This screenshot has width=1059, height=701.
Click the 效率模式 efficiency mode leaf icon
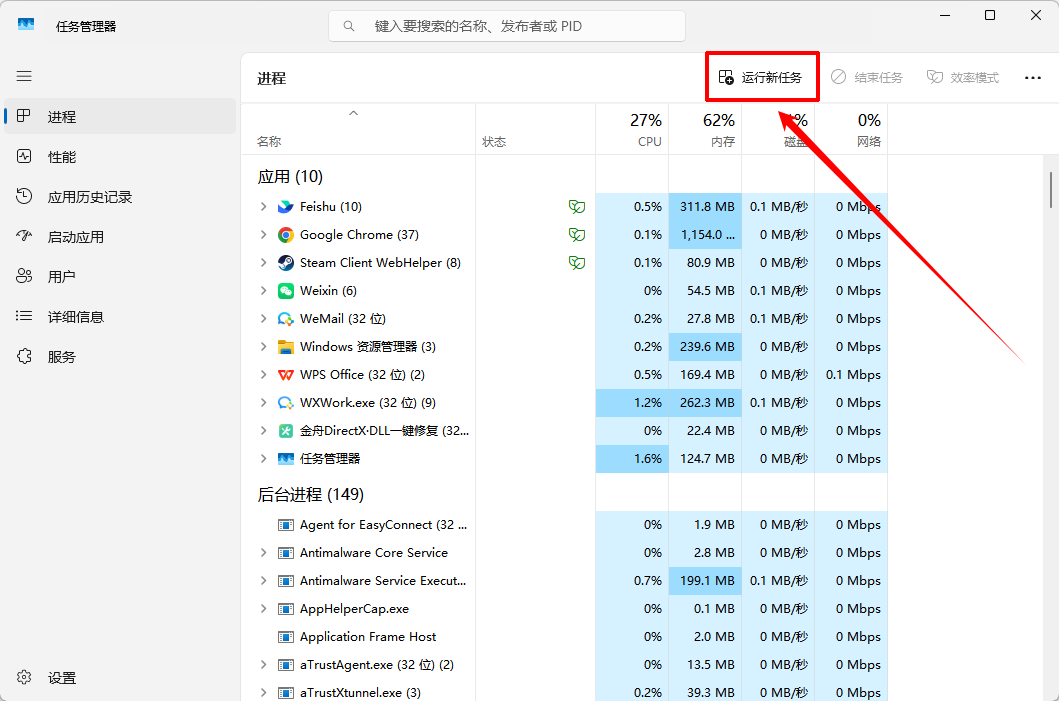click(x=935, y=77)
